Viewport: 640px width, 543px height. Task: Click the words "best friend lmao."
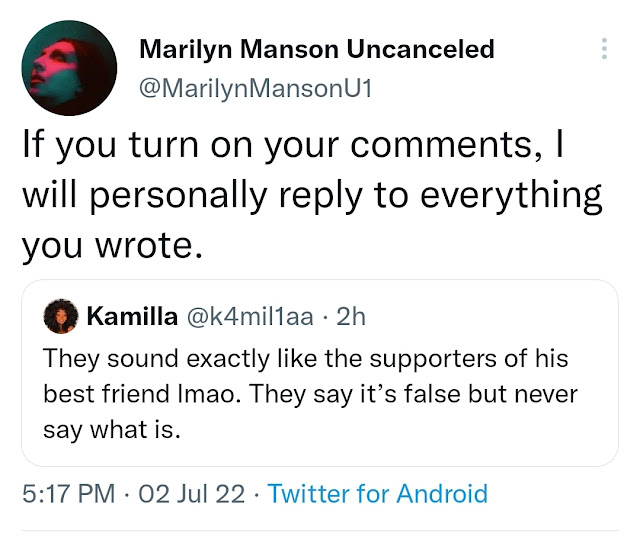coord(142,393)
